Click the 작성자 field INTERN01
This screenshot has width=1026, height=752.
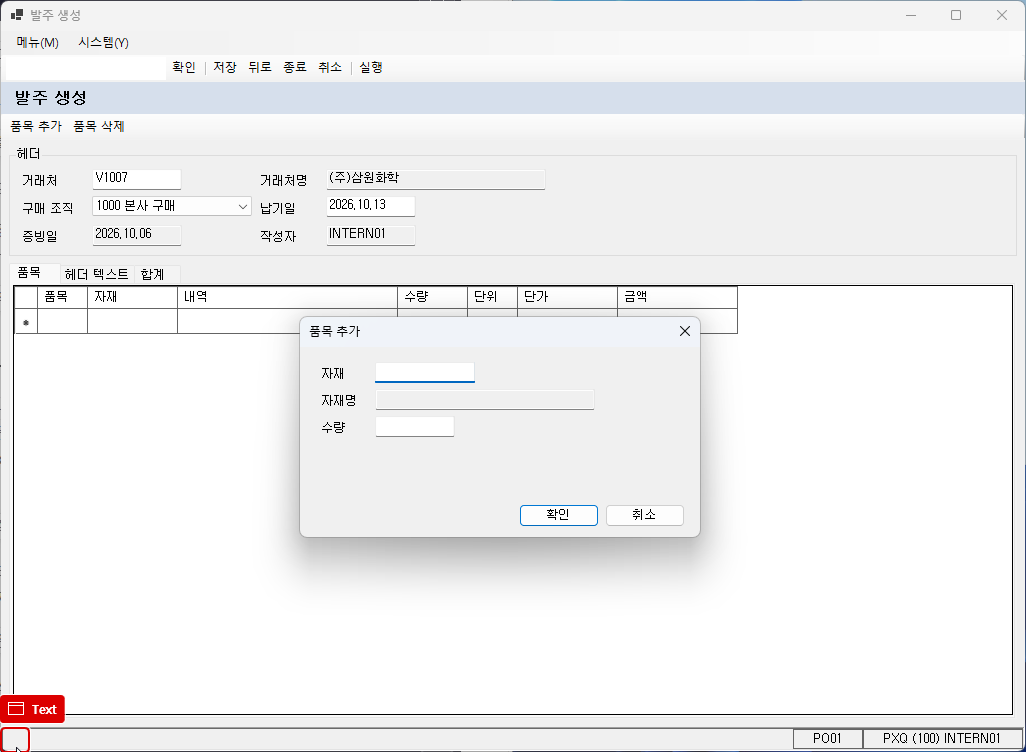[x=370, y=234]
